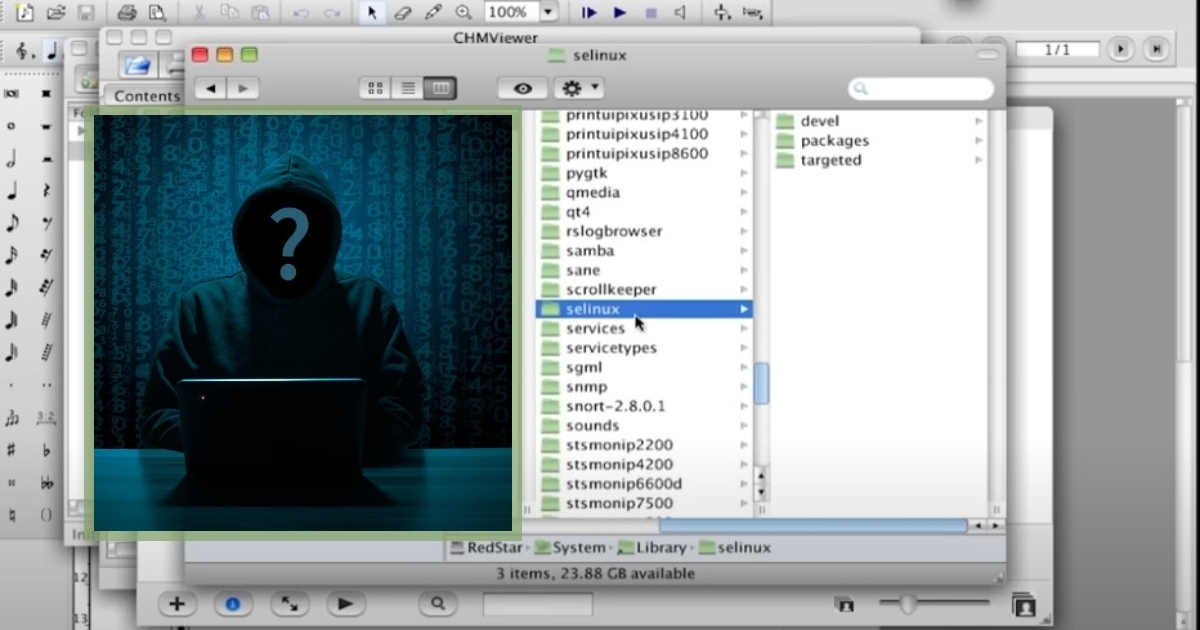Click the arrow pointer tool

click(x=373, y=13)
